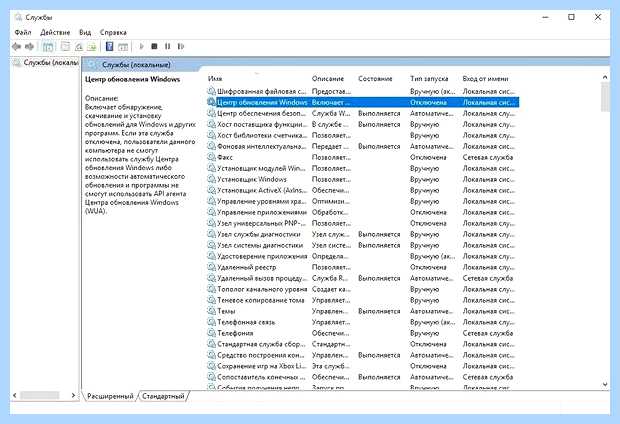
Task: Stop the service with square icon
Action: point(154,47)
